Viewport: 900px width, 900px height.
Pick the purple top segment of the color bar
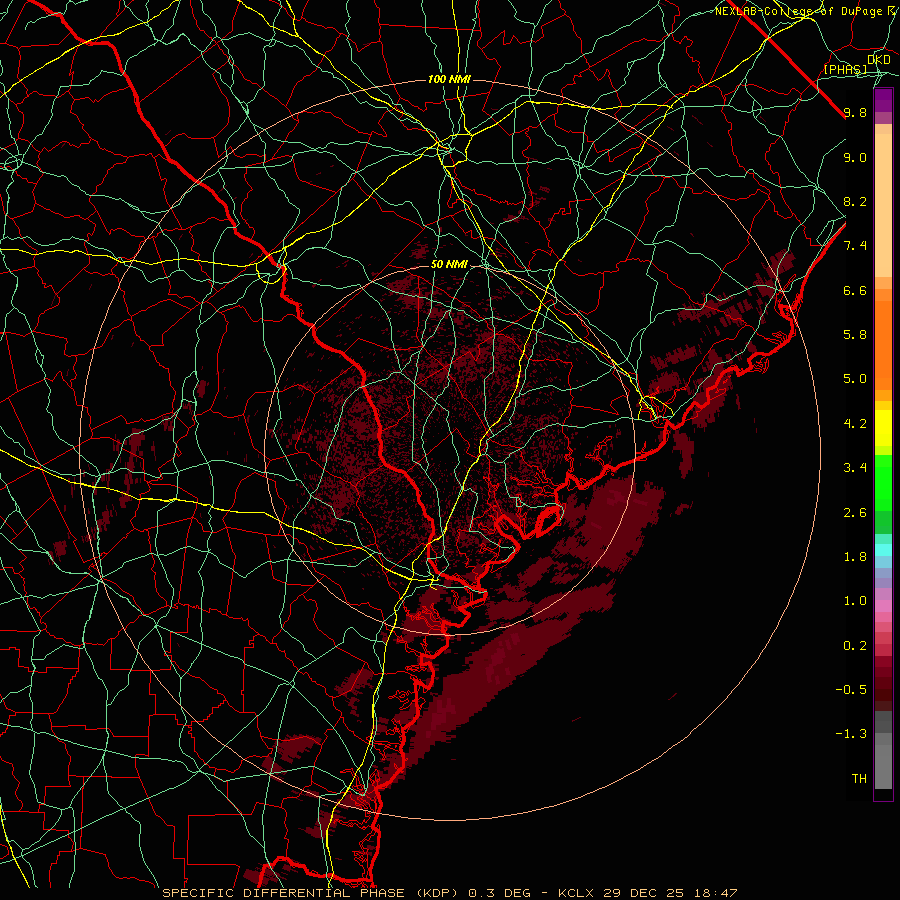[883, 100]
